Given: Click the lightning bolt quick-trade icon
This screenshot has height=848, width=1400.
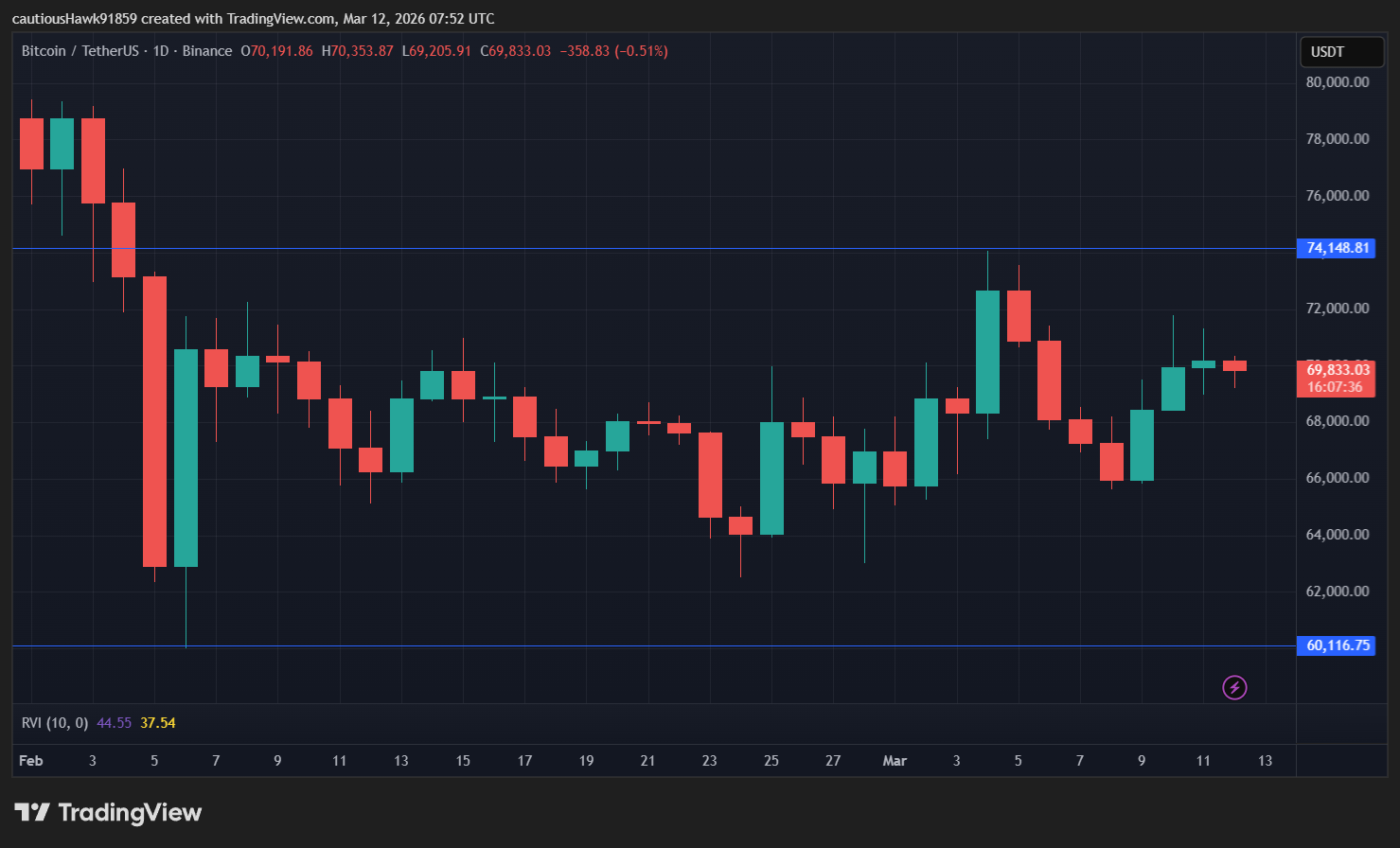Looking at the screenshot, I should 1234,688.
